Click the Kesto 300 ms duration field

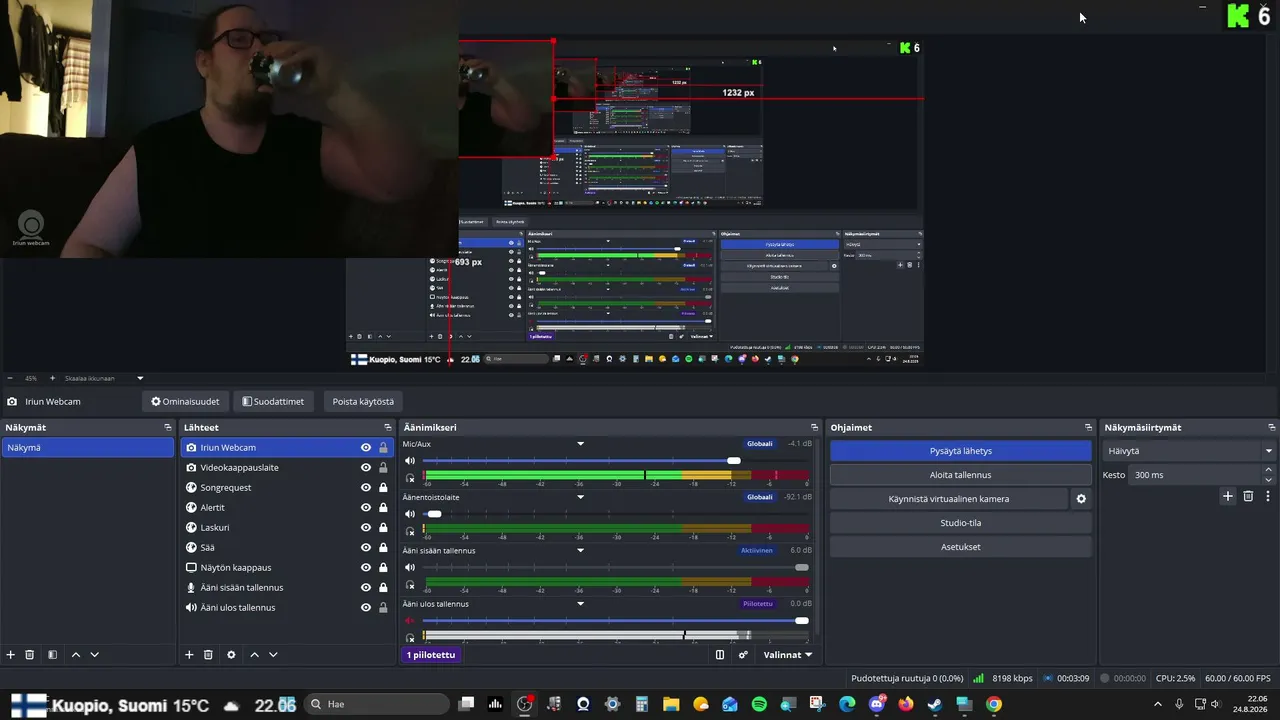1195,475
